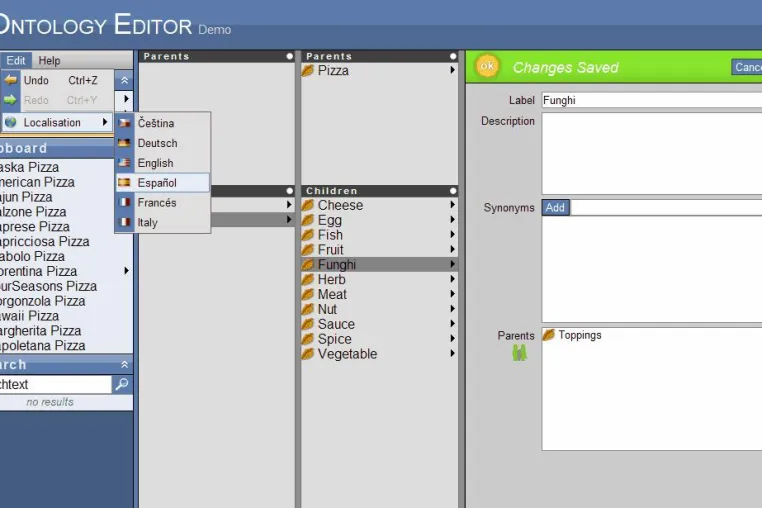Viewport: 762px width, 508px height.
Task: Select the Francés flag icon
Action: (x=125, y=202)
